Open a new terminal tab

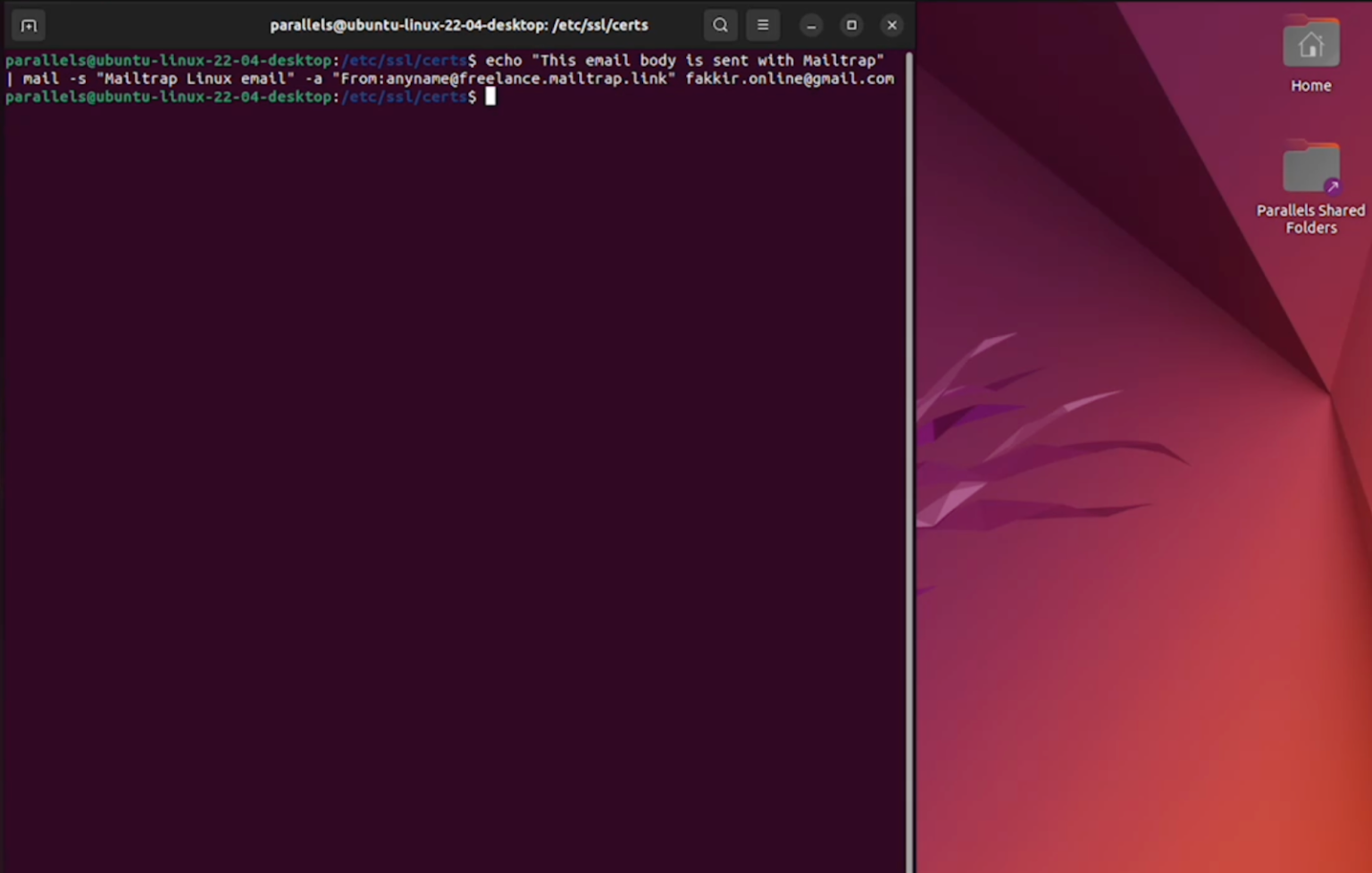pyautogui.click(x=28, y=25)
